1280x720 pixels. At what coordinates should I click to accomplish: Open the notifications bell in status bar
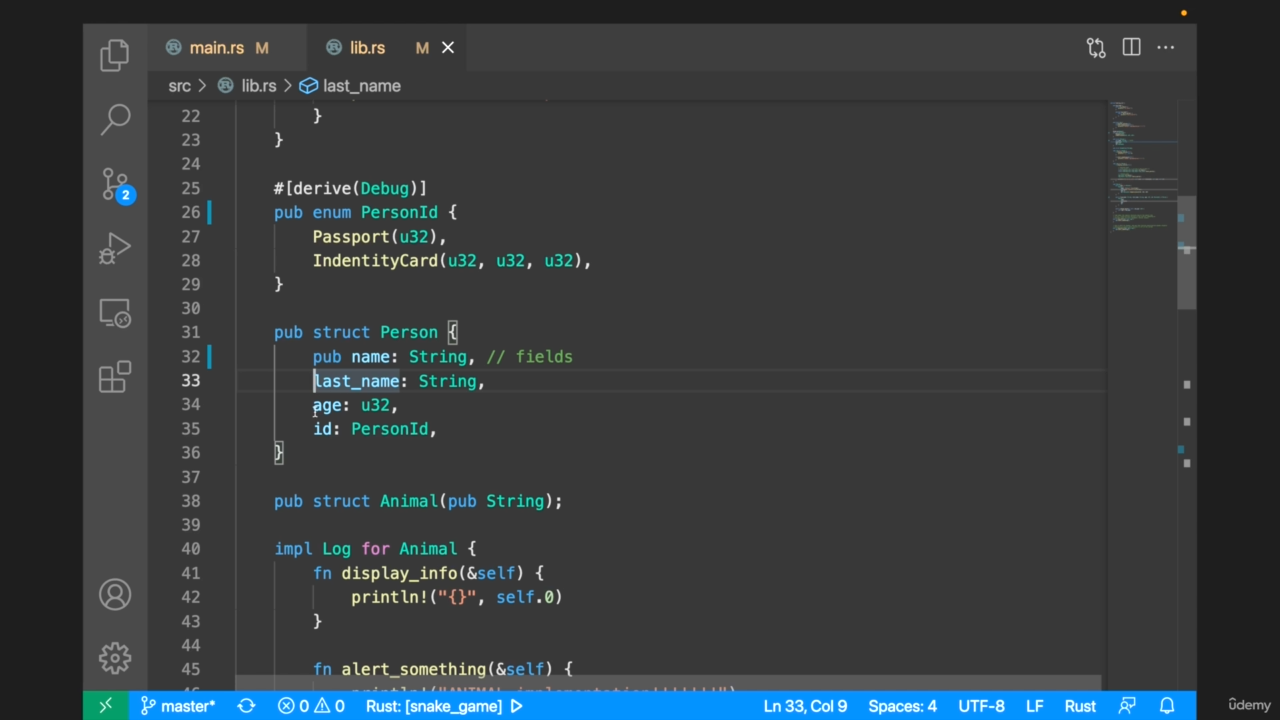1166,706
